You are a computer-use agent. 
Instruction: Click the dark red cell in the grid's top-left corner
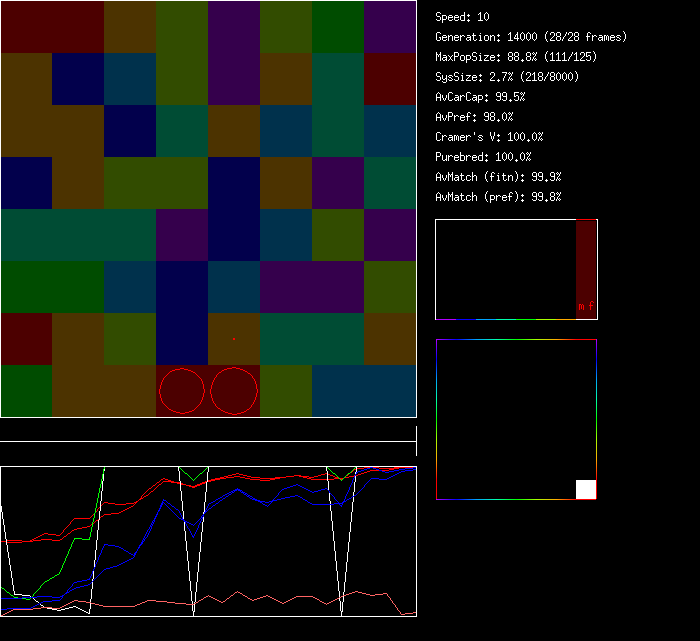[x=27, y=27]
